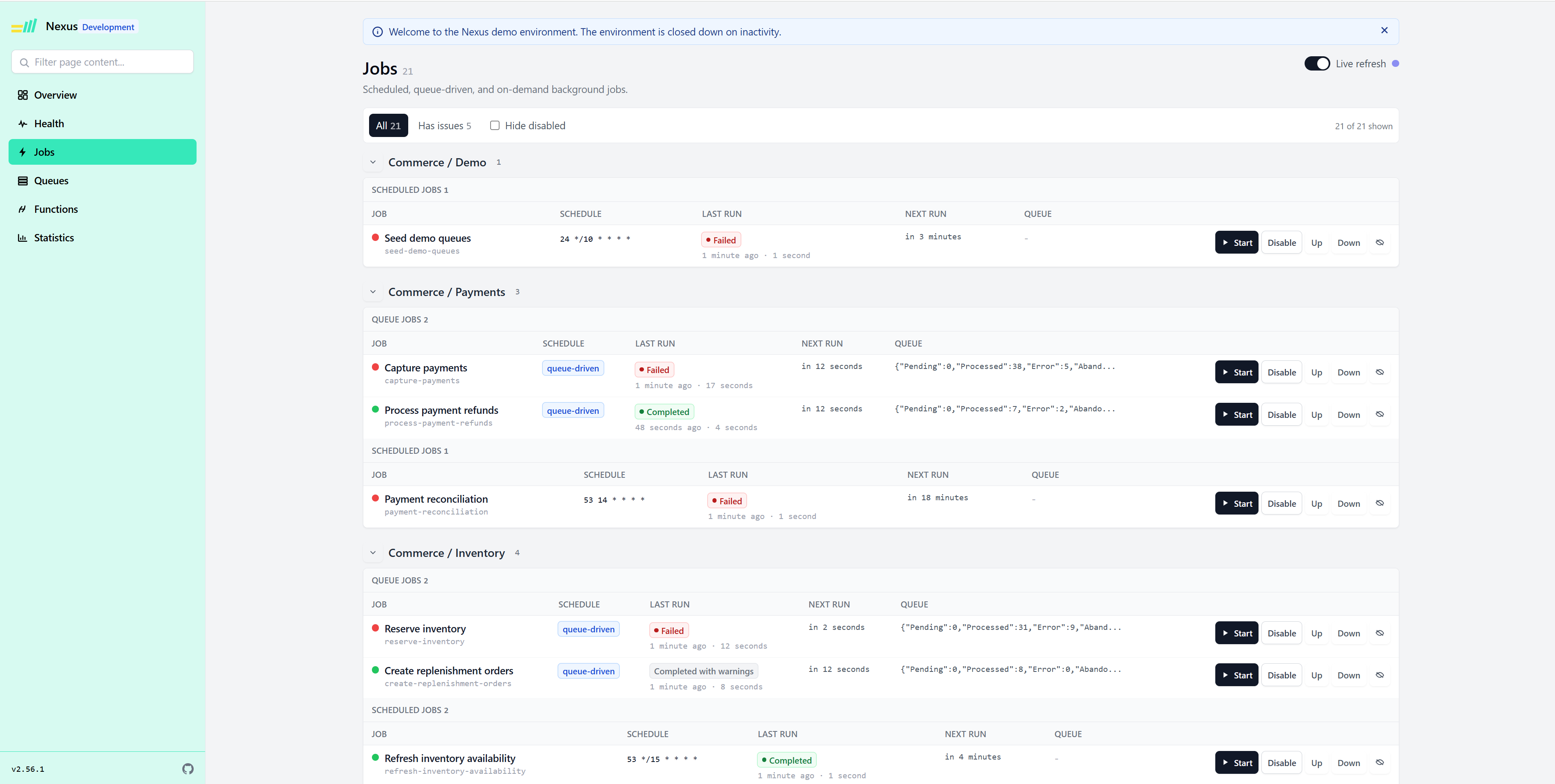Screen dimensions: 1555x784
Task: Open the Functions page
Action: [103, 210]
